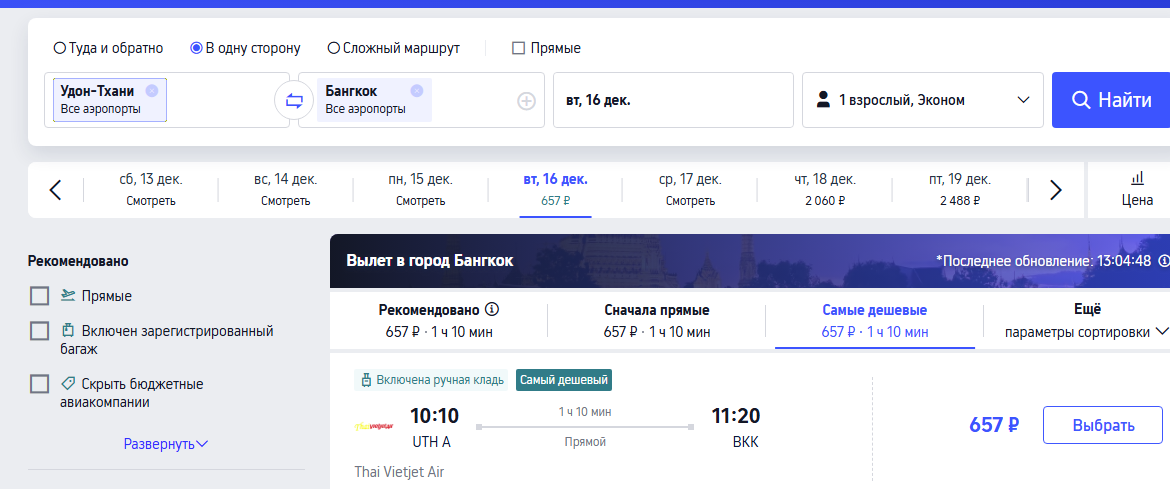Clear Бангкок destination chip
This screenshot has height=489, width=1170.
416,91
